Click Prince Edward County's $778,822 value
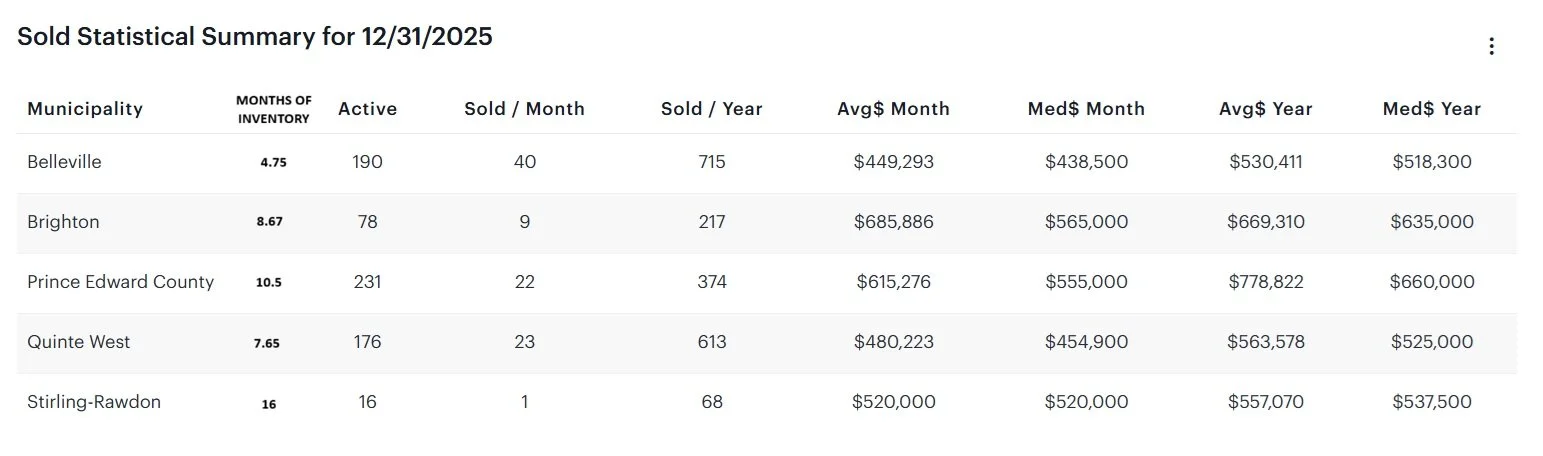This screenshot has height=456, width=1543. pyautogui.click(x=1265, y=282)
